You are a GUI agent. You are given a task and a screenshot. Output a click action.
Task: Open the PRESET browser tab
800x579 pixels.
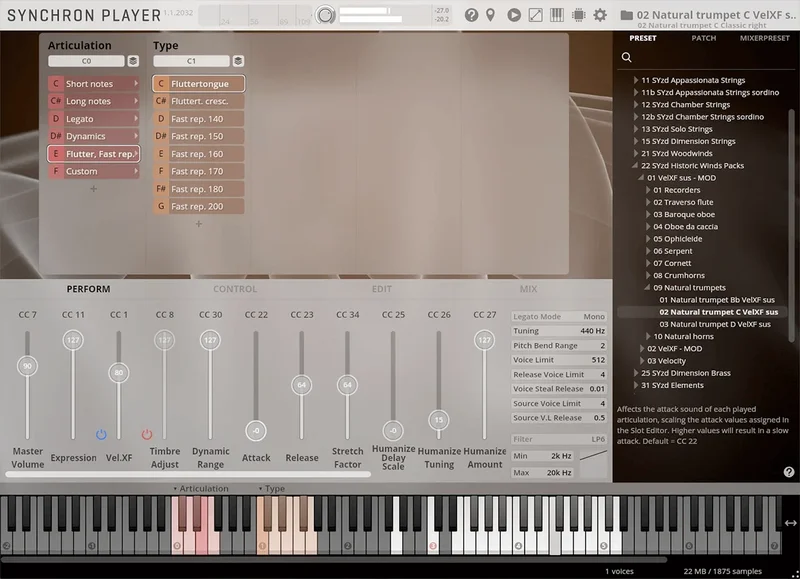[643, 38]
